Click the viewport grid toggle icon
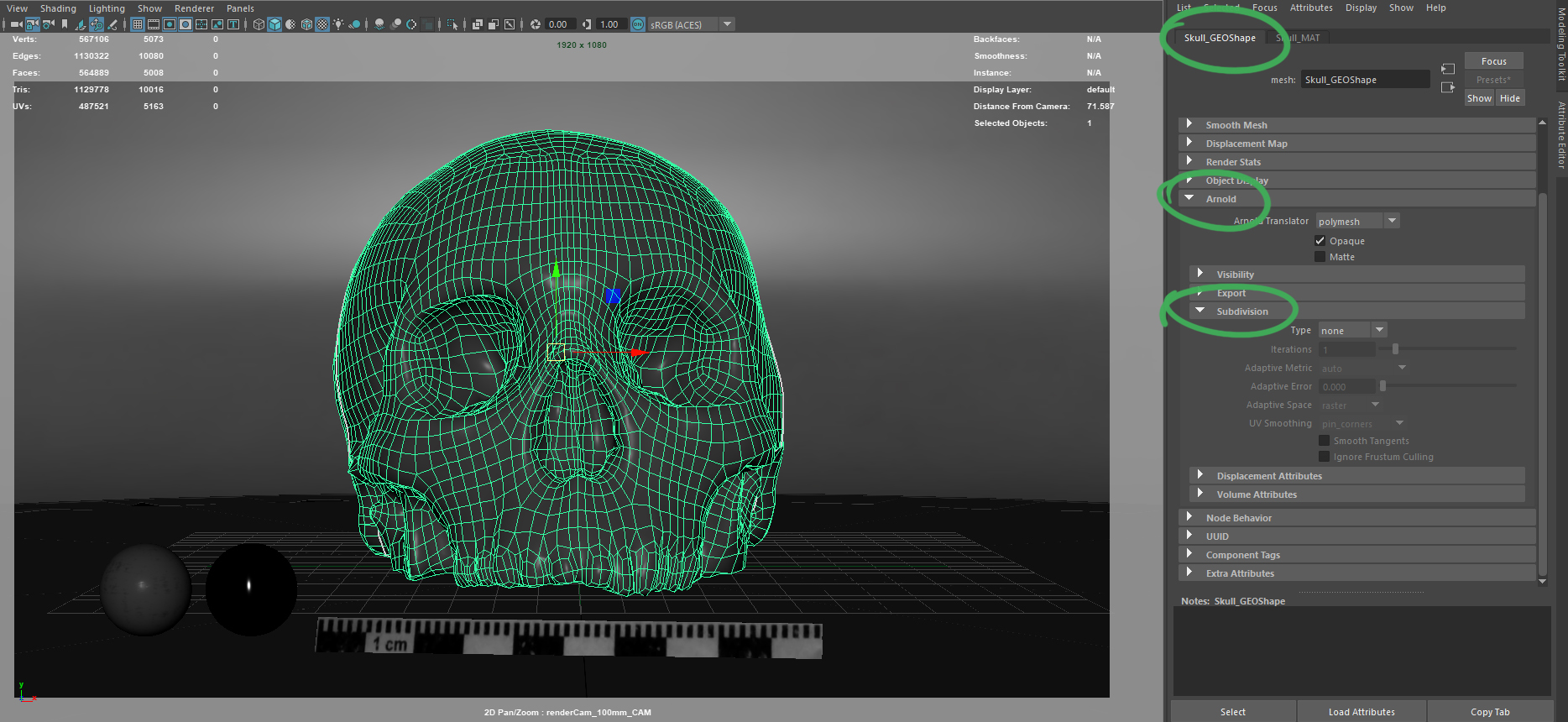 point(138,24)
